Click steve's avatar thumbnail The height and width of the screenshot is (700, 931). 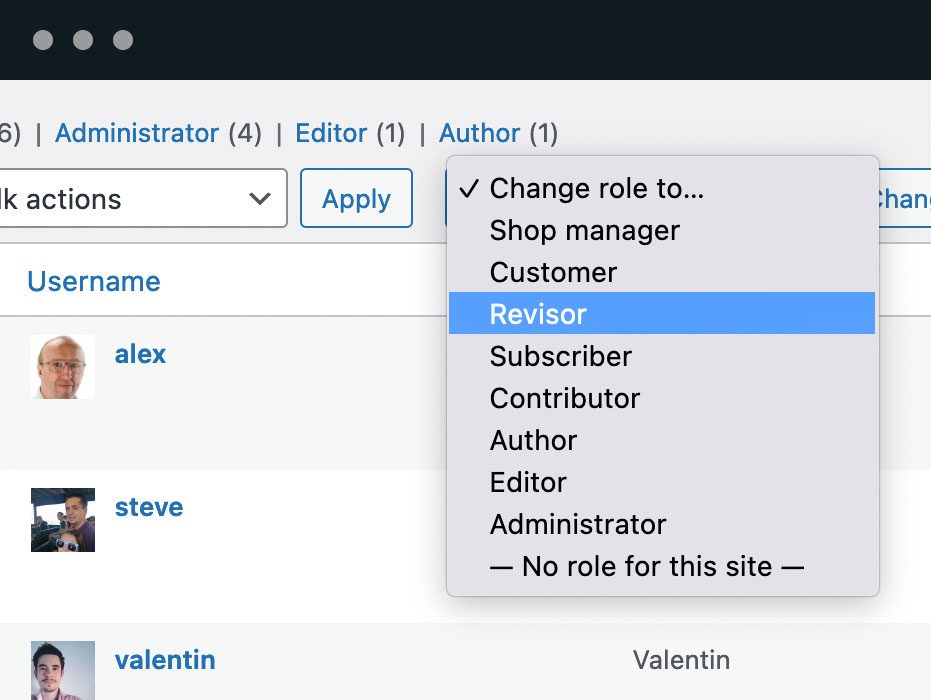click(63, 520)
